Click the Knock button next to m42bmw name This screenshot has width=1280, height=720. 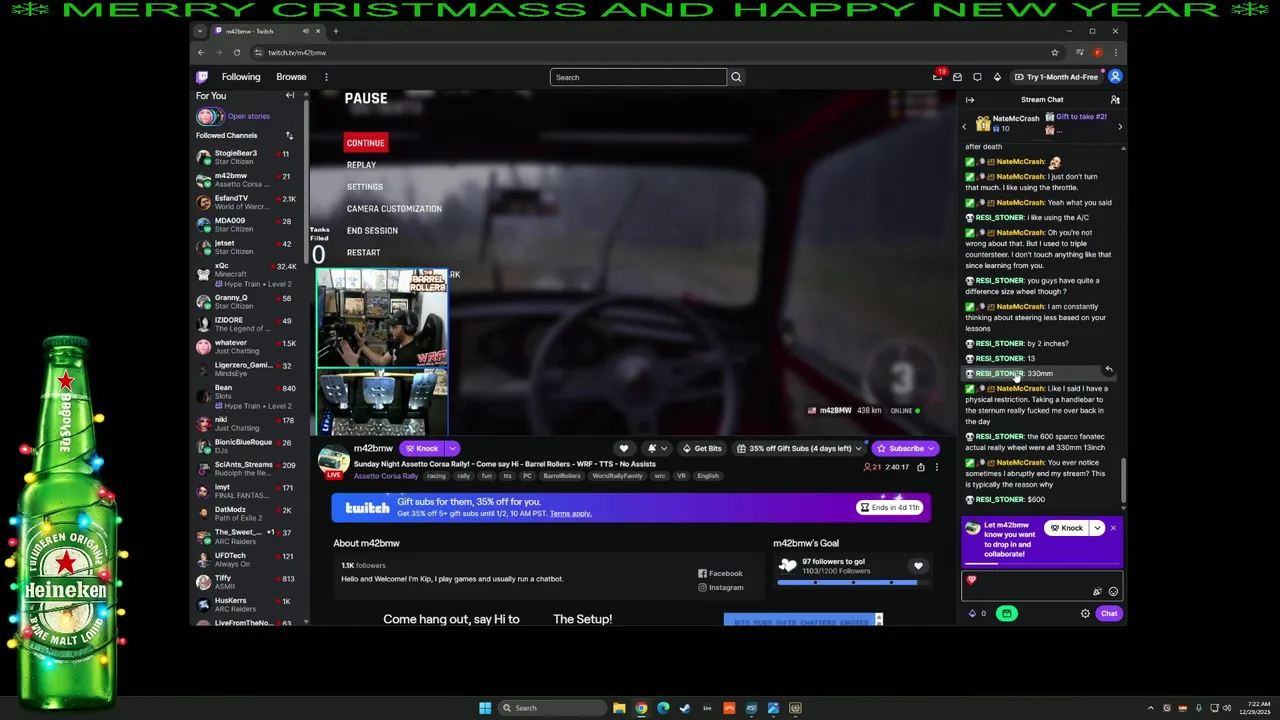422,448
